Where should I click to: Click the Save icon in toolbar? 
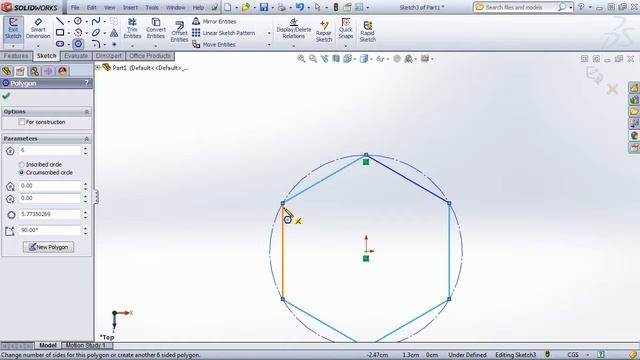point(264,7)
